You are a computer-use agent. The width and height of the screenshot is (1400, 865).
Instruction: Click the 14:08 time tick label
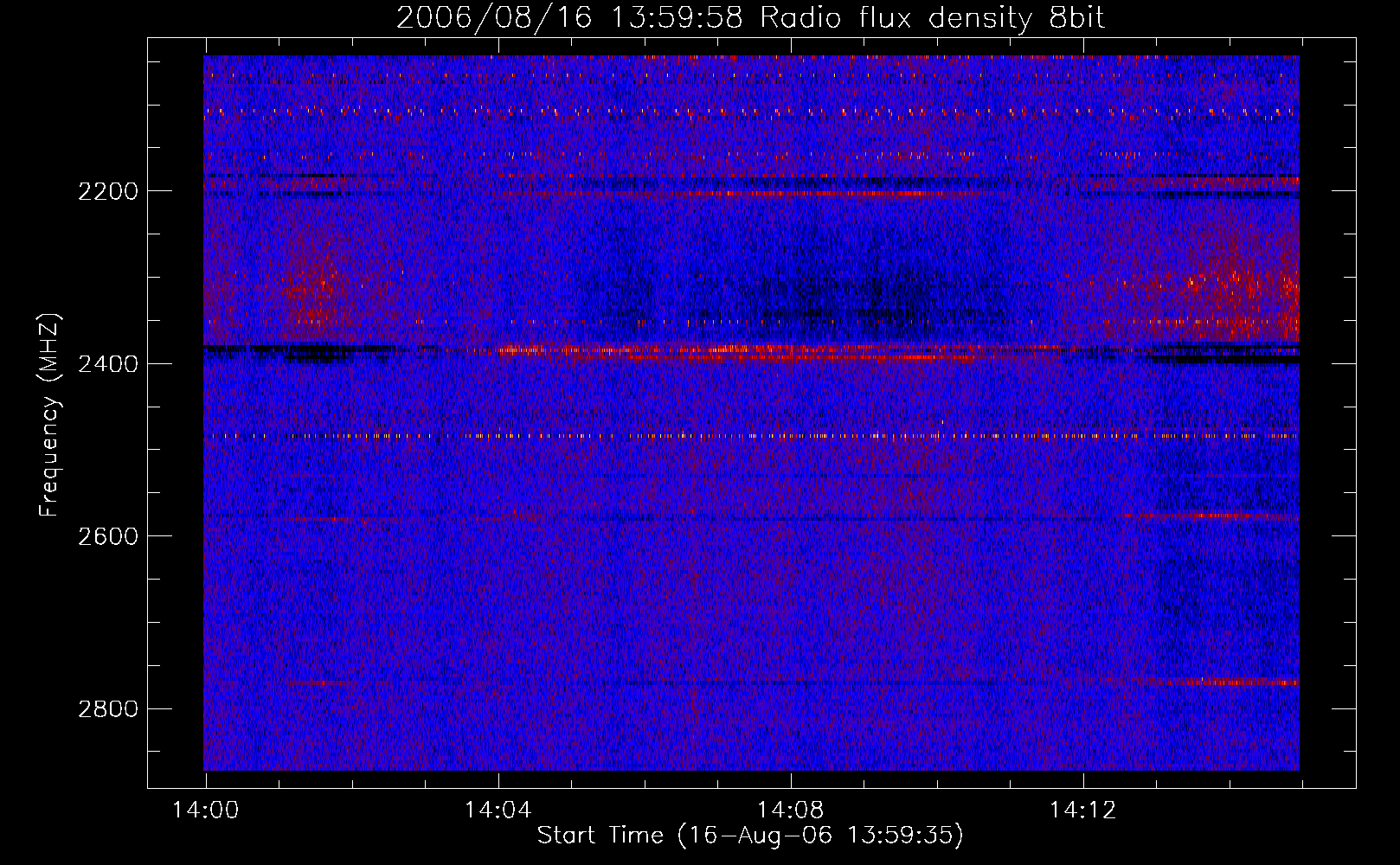[x=791, y=811]
